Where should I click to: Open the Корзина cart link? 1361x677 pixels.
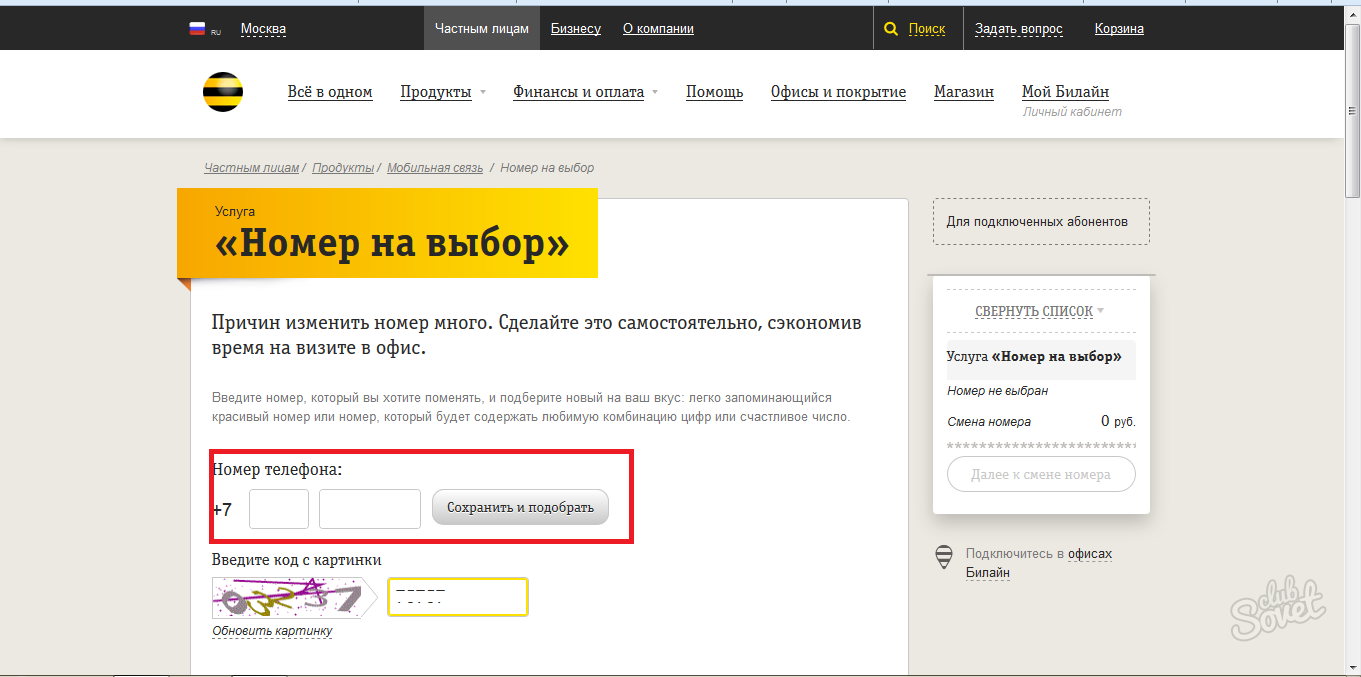[x=1119, y=29]
